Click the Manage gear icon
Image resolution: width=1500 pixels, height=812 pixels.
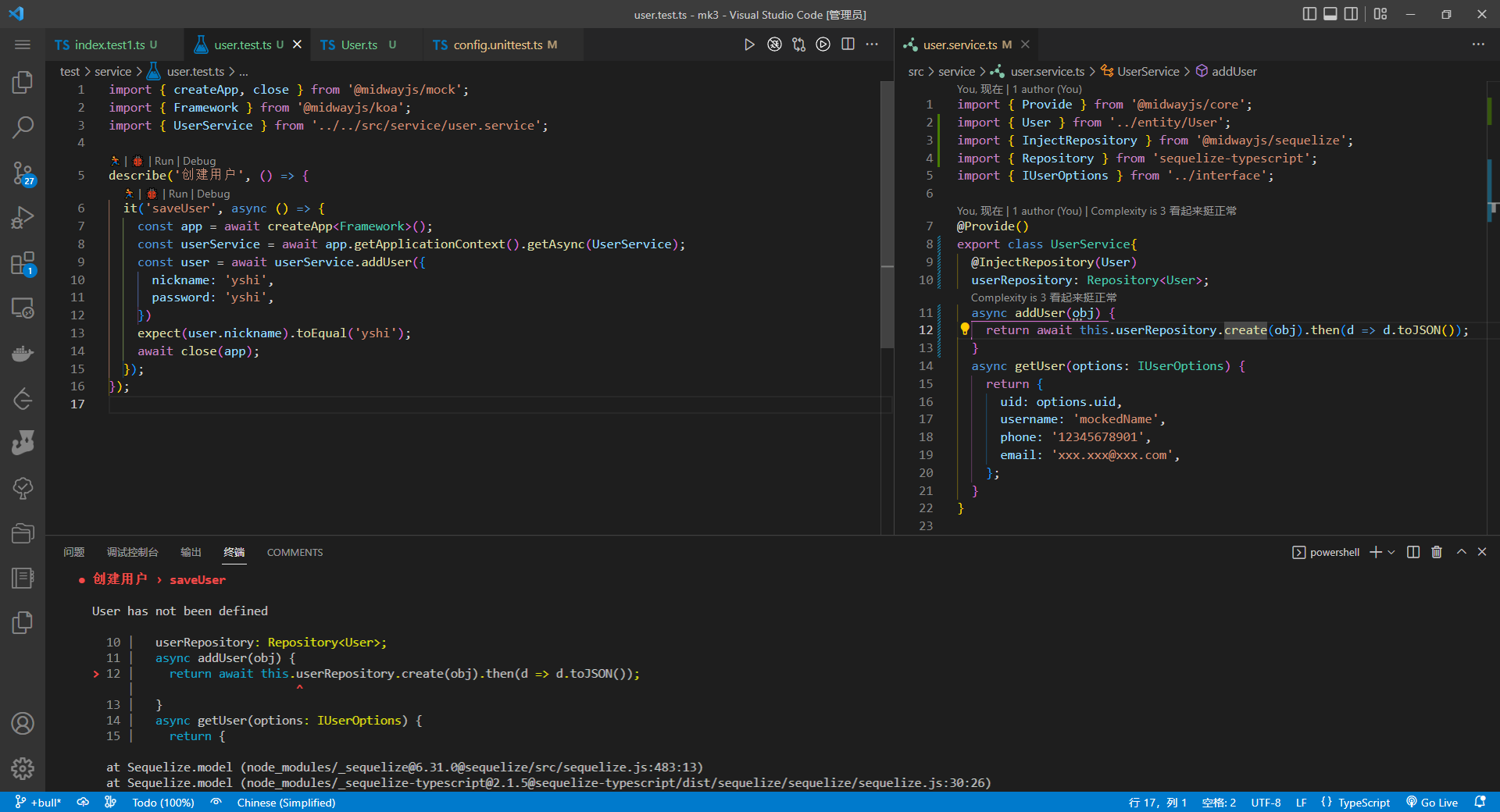click(x=23, y=768)
